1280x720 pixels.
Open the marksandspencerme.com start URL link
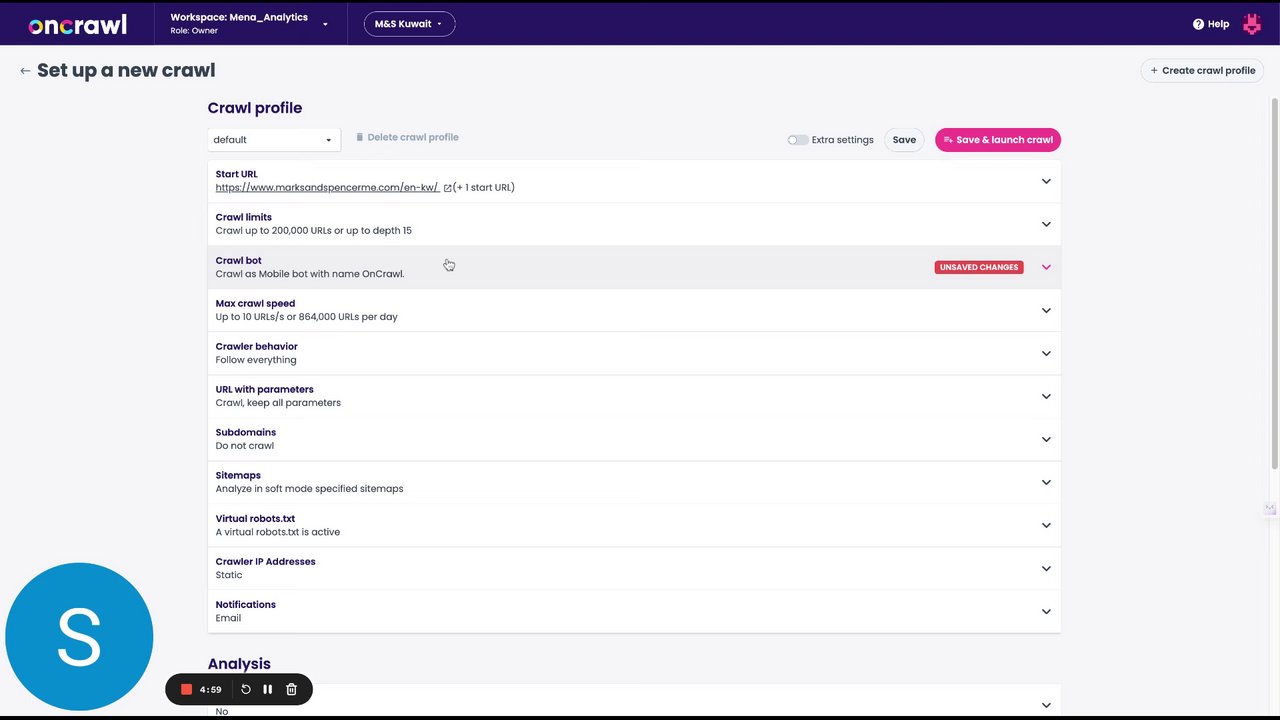tap(327, 187)
